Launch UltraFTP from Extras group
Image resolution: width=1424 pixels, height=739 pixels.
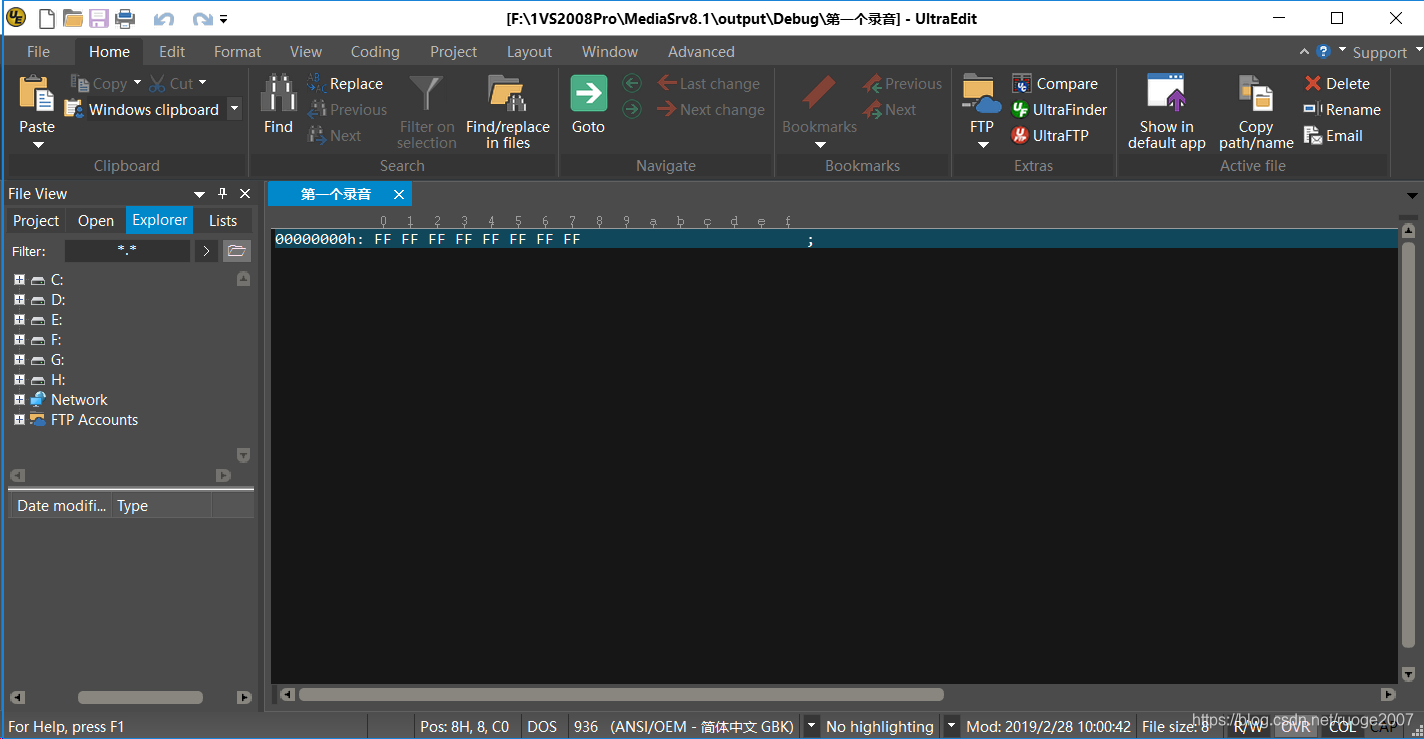(x=1049, y=136)
